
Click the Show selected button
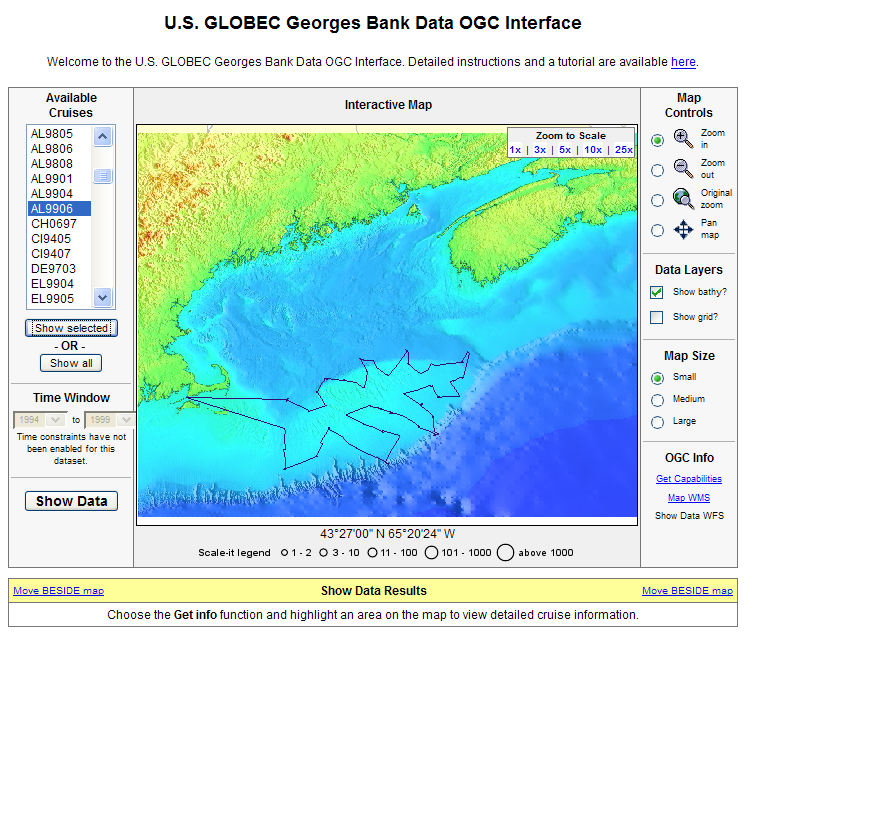(71, 328)
